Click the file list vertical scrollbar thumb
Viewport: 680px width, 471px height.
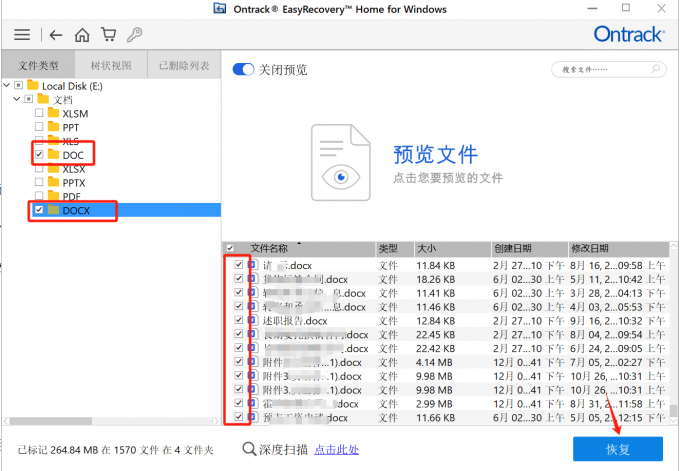pyautogui.click(x=673, y=410)
